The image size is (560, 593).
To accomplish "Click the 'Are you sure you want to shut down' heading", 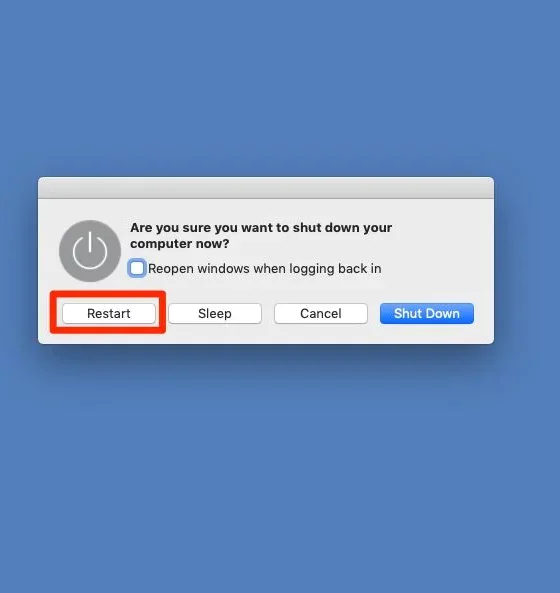I will 261,228.
